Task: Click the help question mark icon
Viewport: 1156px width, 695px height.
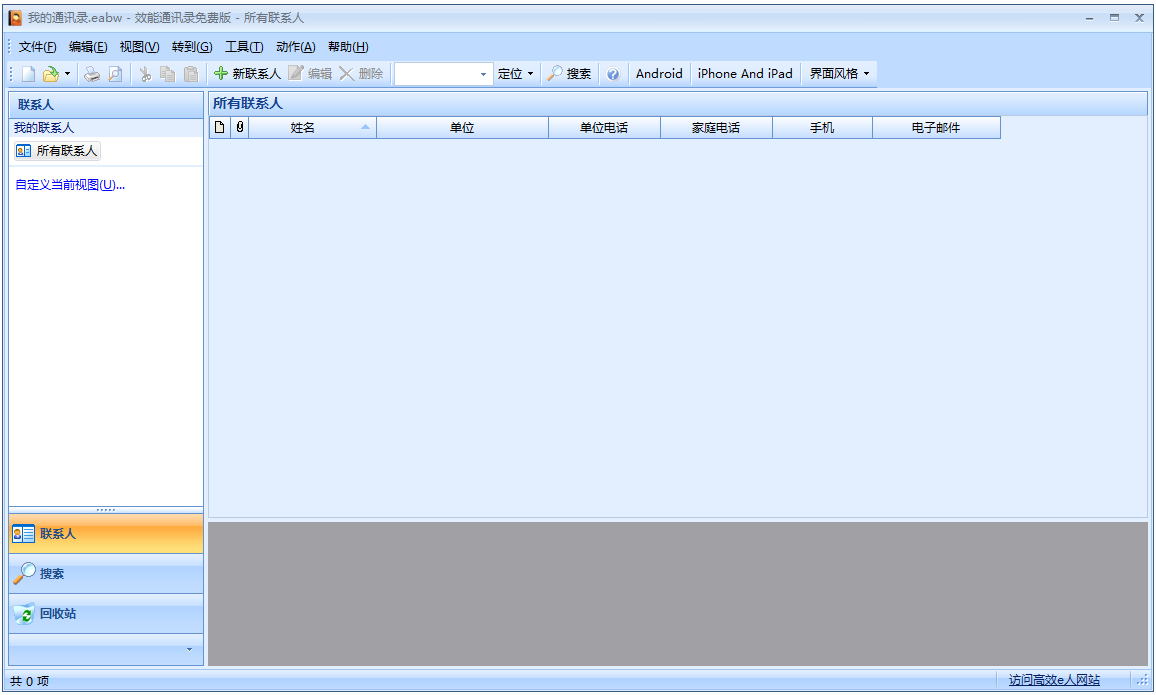Action: coord(613,74)
